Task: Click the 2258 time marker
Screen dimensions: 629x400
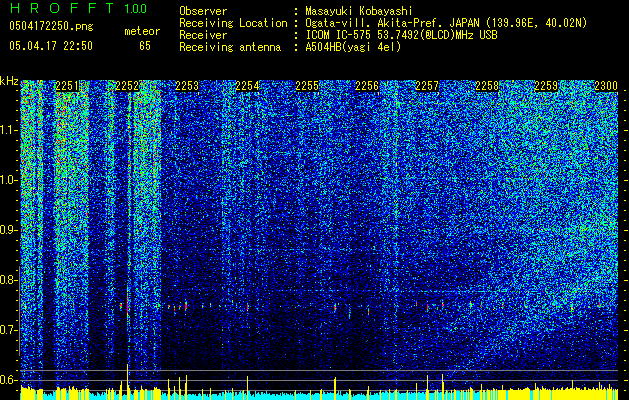Action: coord(487,86)
